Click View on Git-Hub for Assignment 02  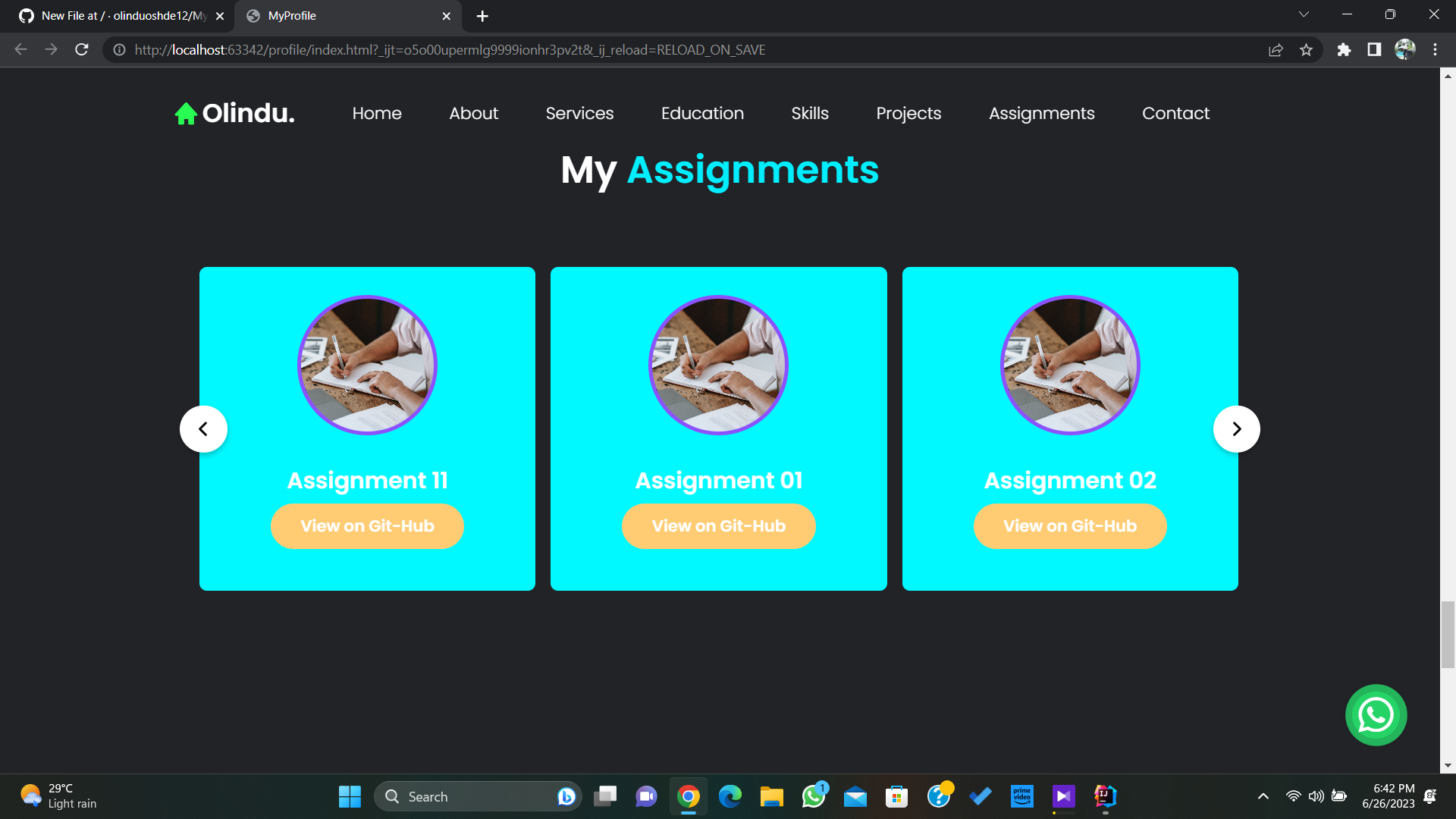click(1069, 526)
